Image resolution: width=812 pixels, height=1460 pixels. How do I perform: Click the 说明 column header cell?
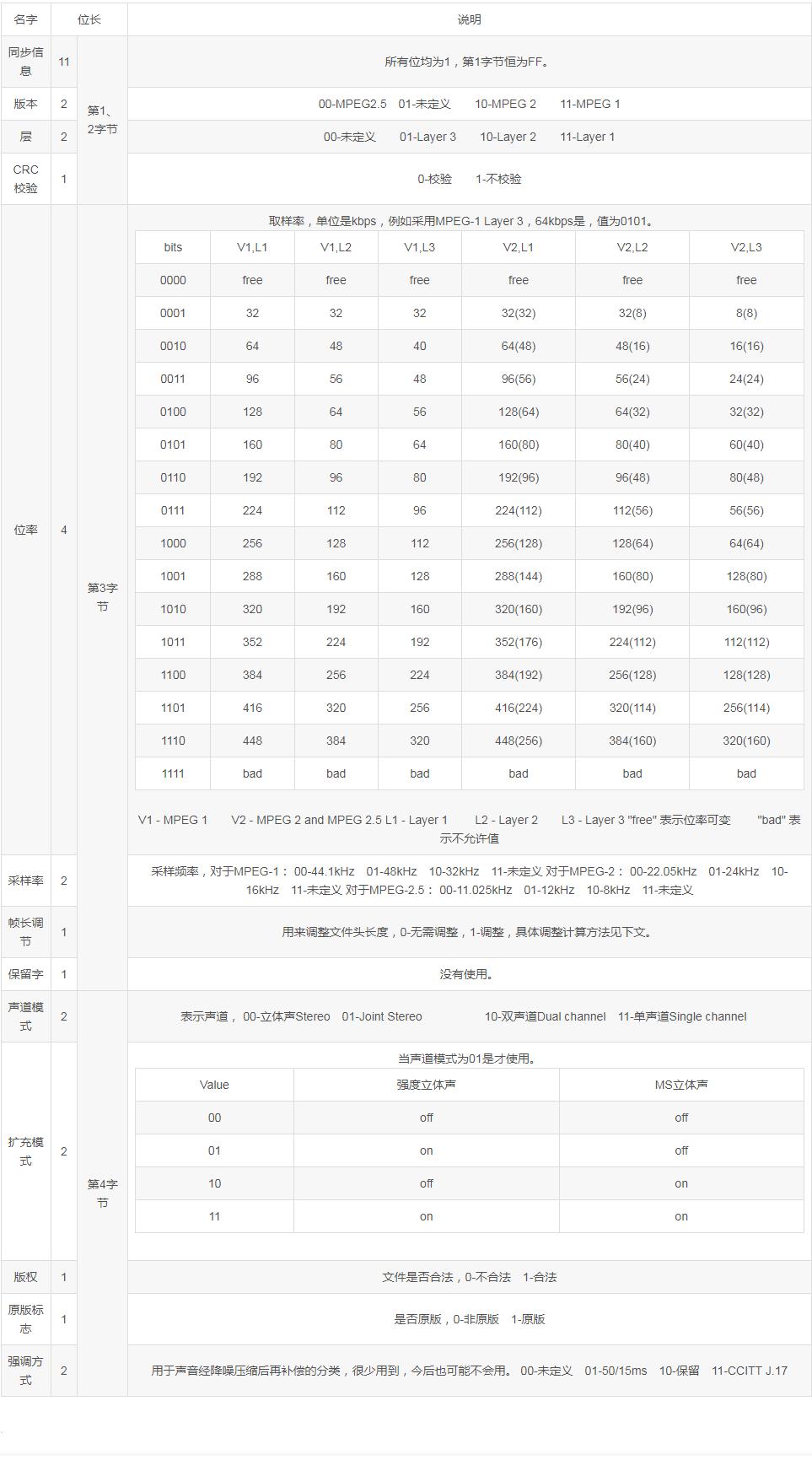(469, 19)
